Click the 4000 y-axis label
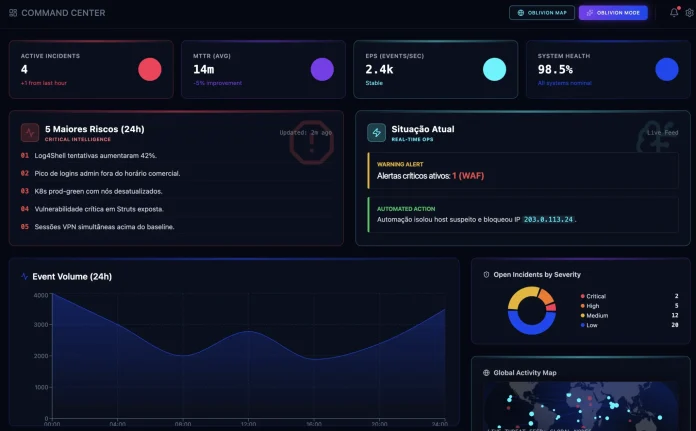The image size is (696, 431). click(x=41, y=295)
